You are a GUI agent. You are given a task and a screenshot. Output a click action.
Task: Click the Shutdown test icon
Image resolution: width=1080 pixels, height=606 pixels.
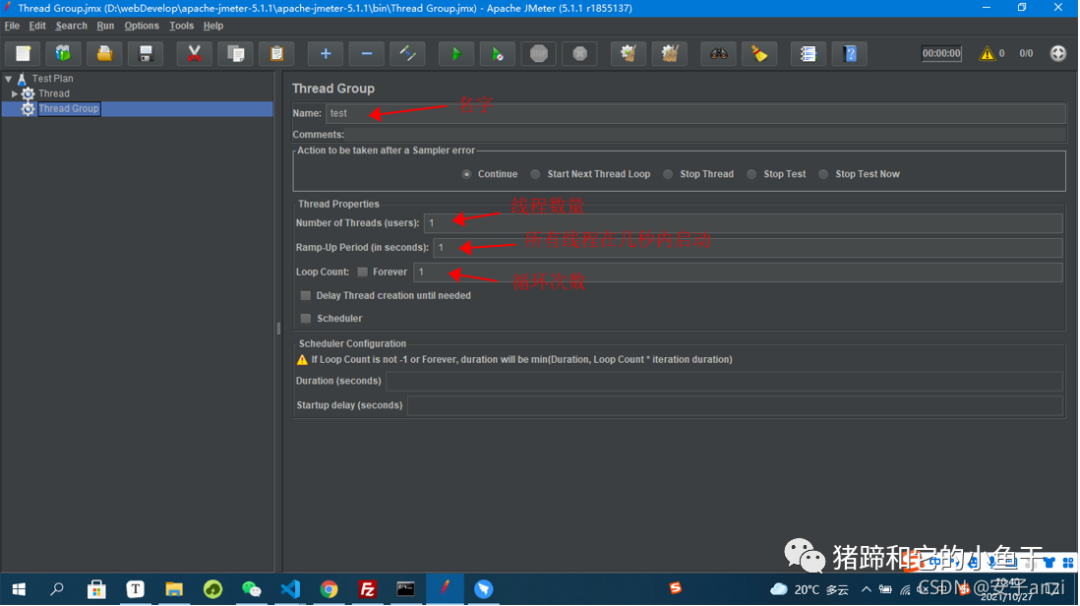pyautogui.click(x=580, y=54)
